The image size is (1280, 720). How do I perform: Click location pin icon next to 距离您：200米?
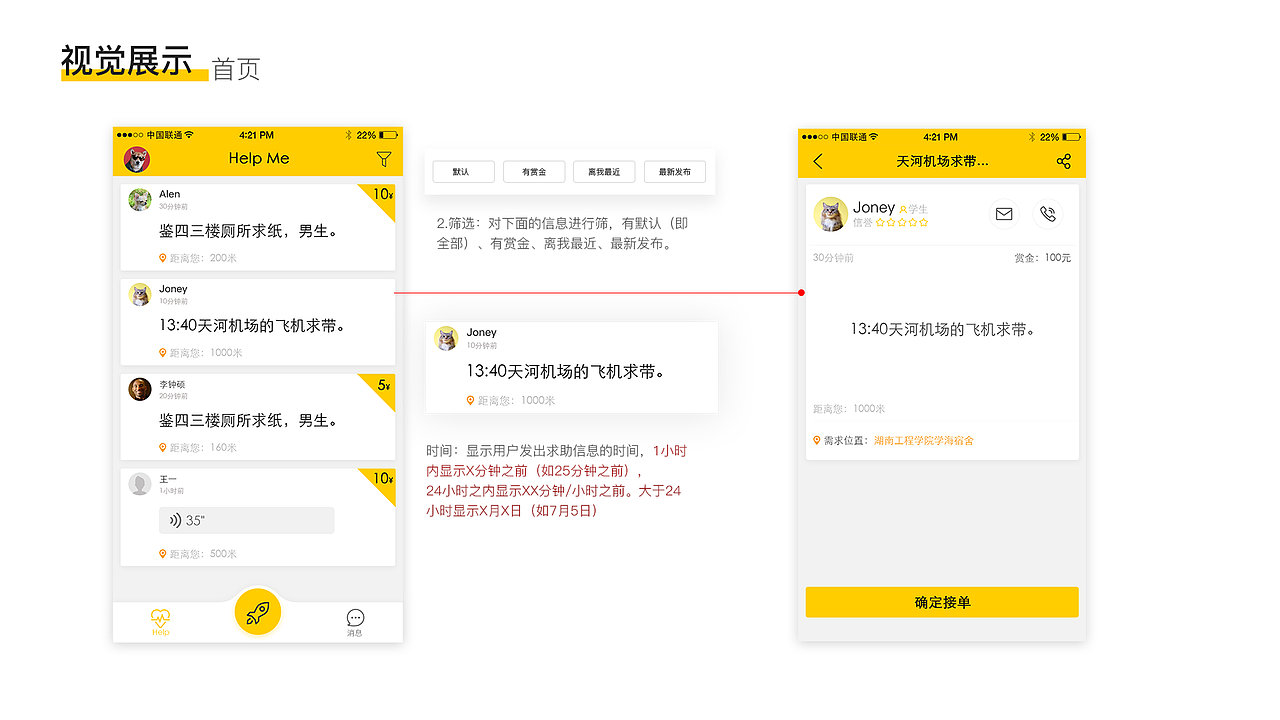click(163, 258)
